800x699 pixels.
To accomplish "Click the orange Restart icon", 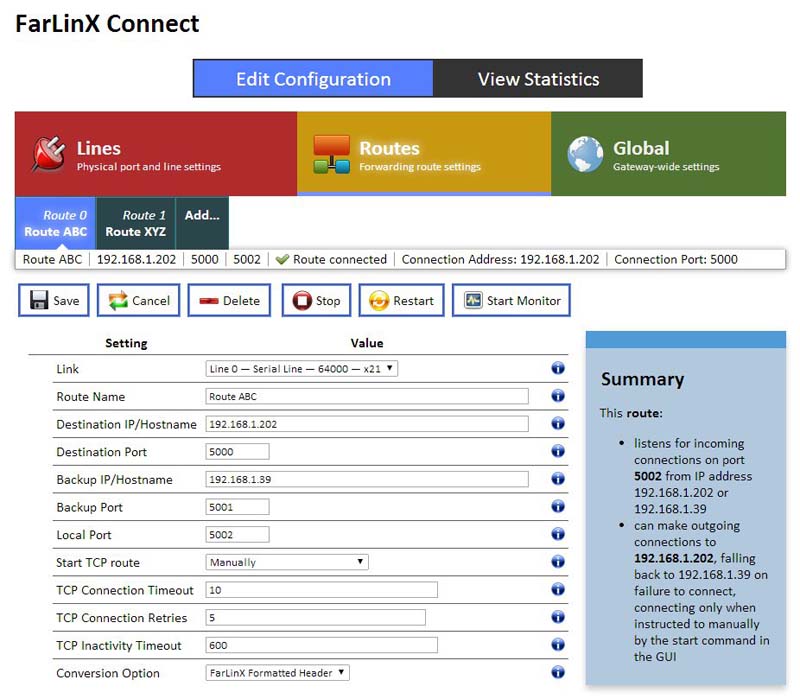I will click(379, 301).
